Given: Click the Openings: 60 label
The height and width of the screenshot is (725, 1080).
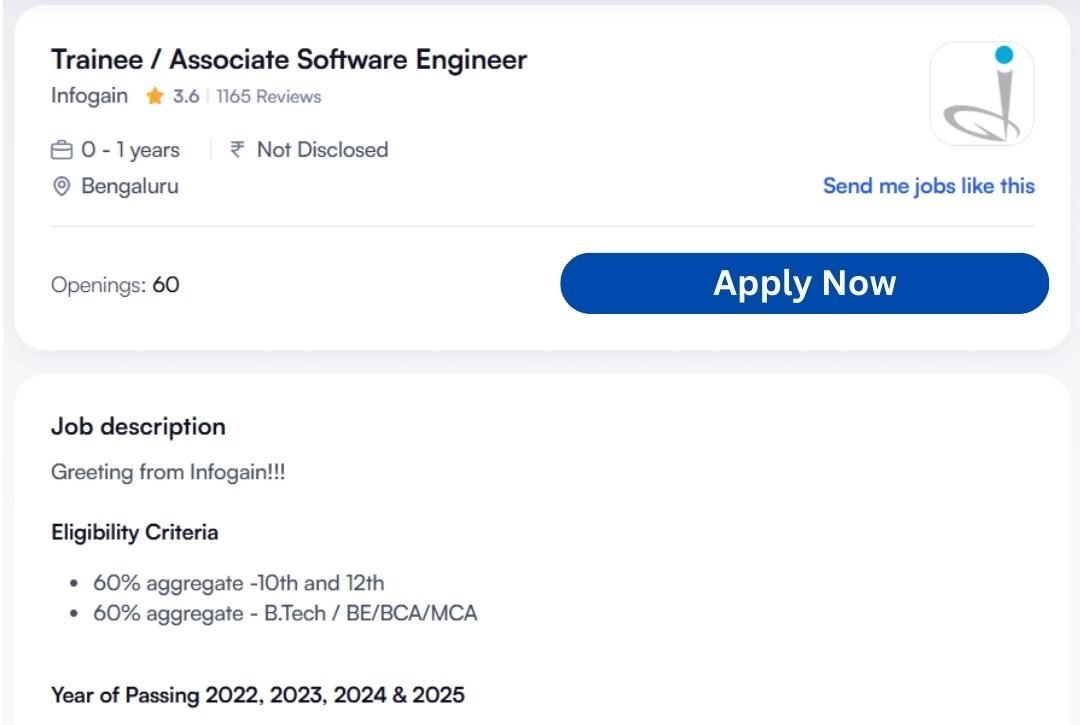Looking at the screenshot, I should pos(115,285).
